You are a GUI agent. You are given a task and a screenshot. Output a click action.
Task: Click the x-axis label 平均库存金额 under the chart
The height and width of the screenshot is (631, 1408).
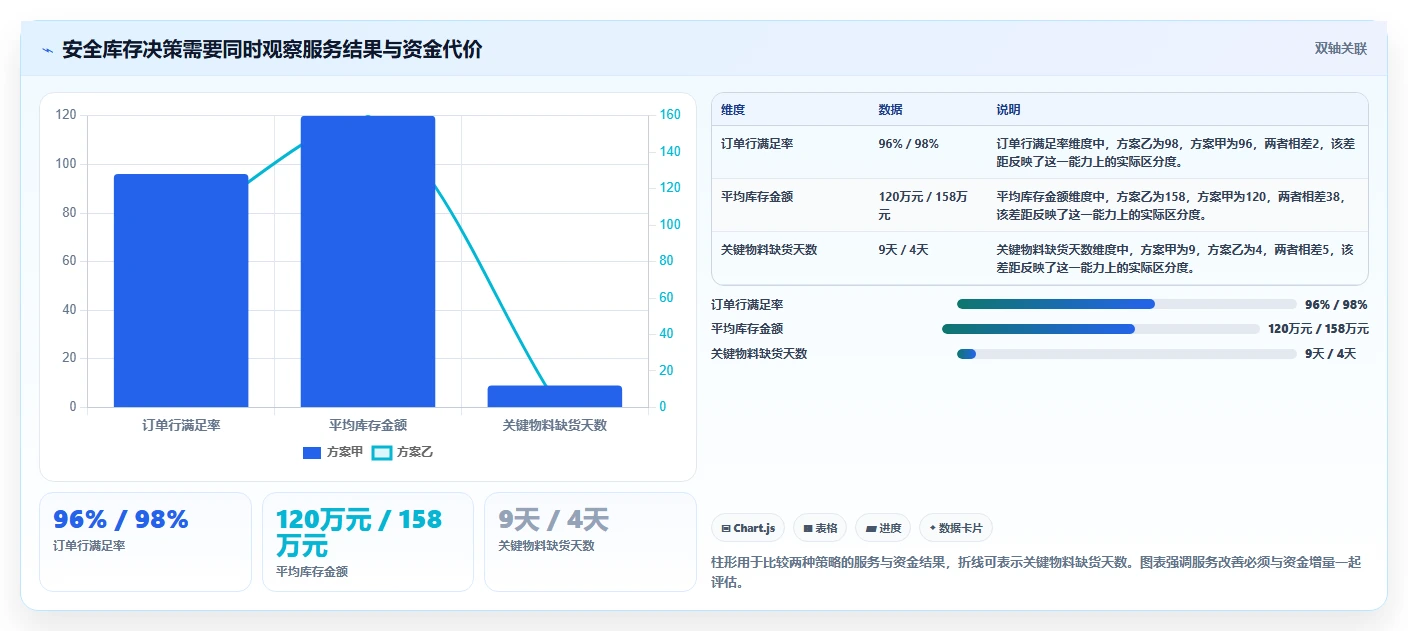tap(368, 425)
